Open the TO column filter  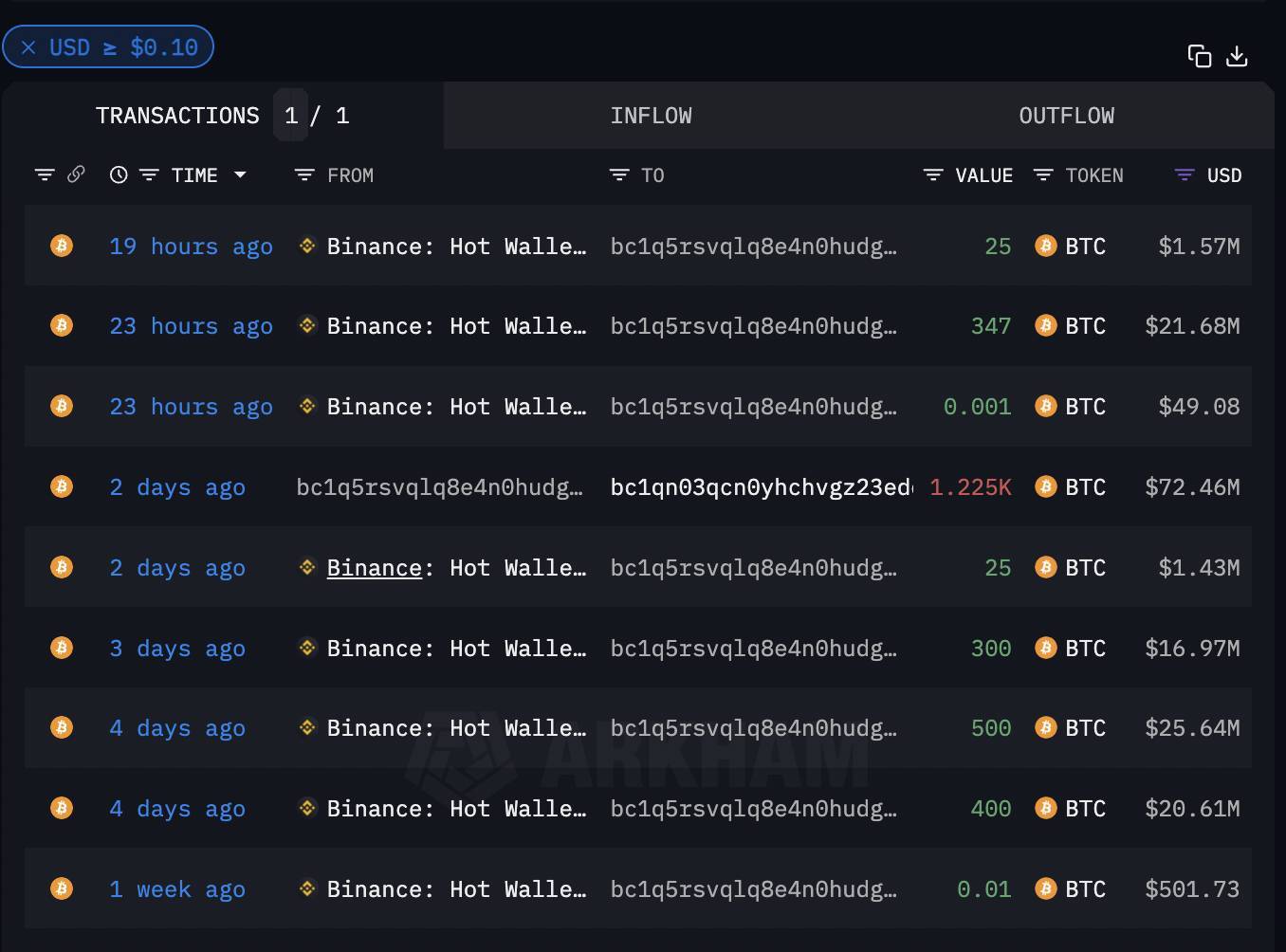coord(619,174)
